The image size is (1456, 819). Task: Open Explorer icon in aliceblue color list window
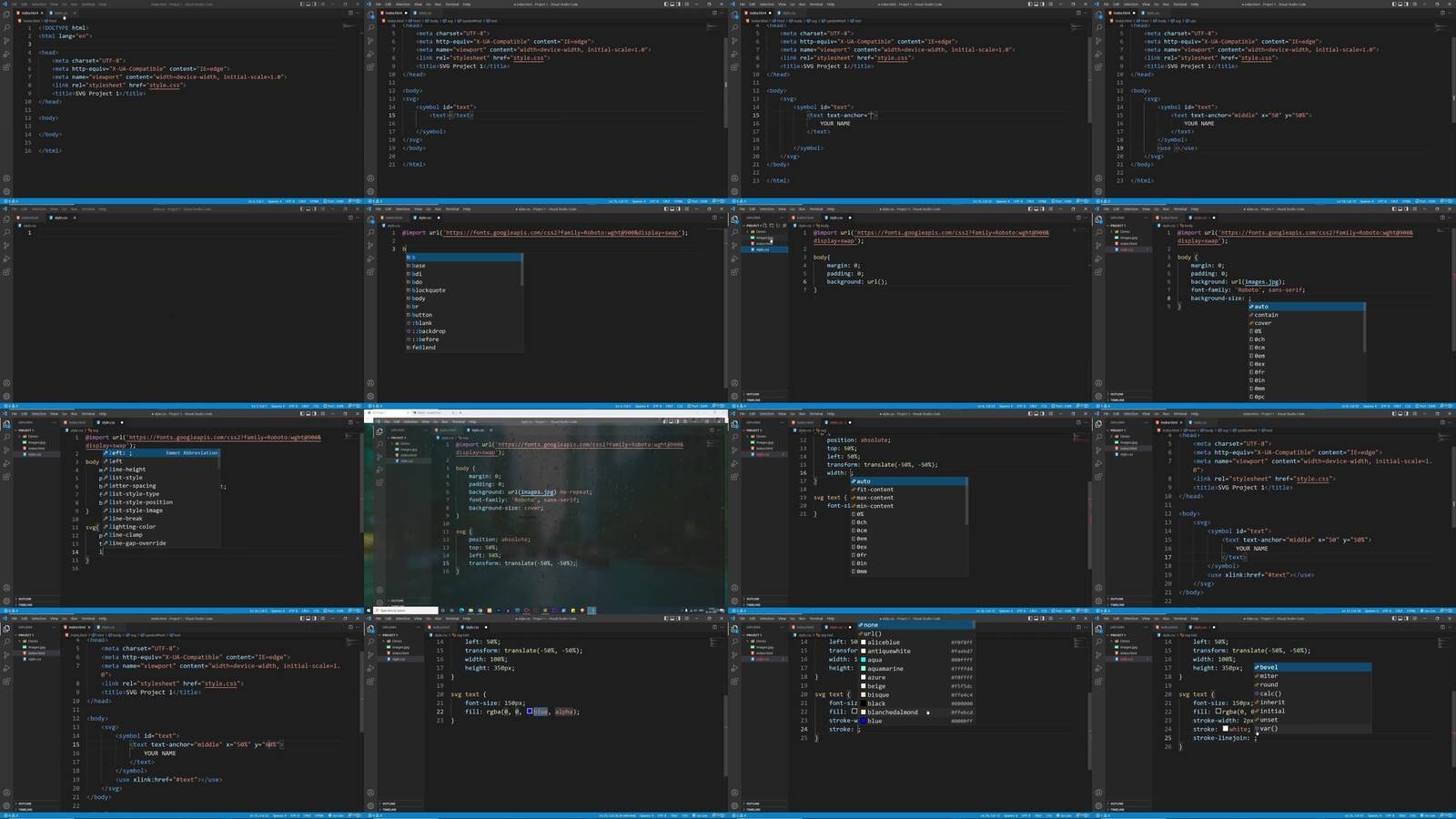tap(734, 630)
